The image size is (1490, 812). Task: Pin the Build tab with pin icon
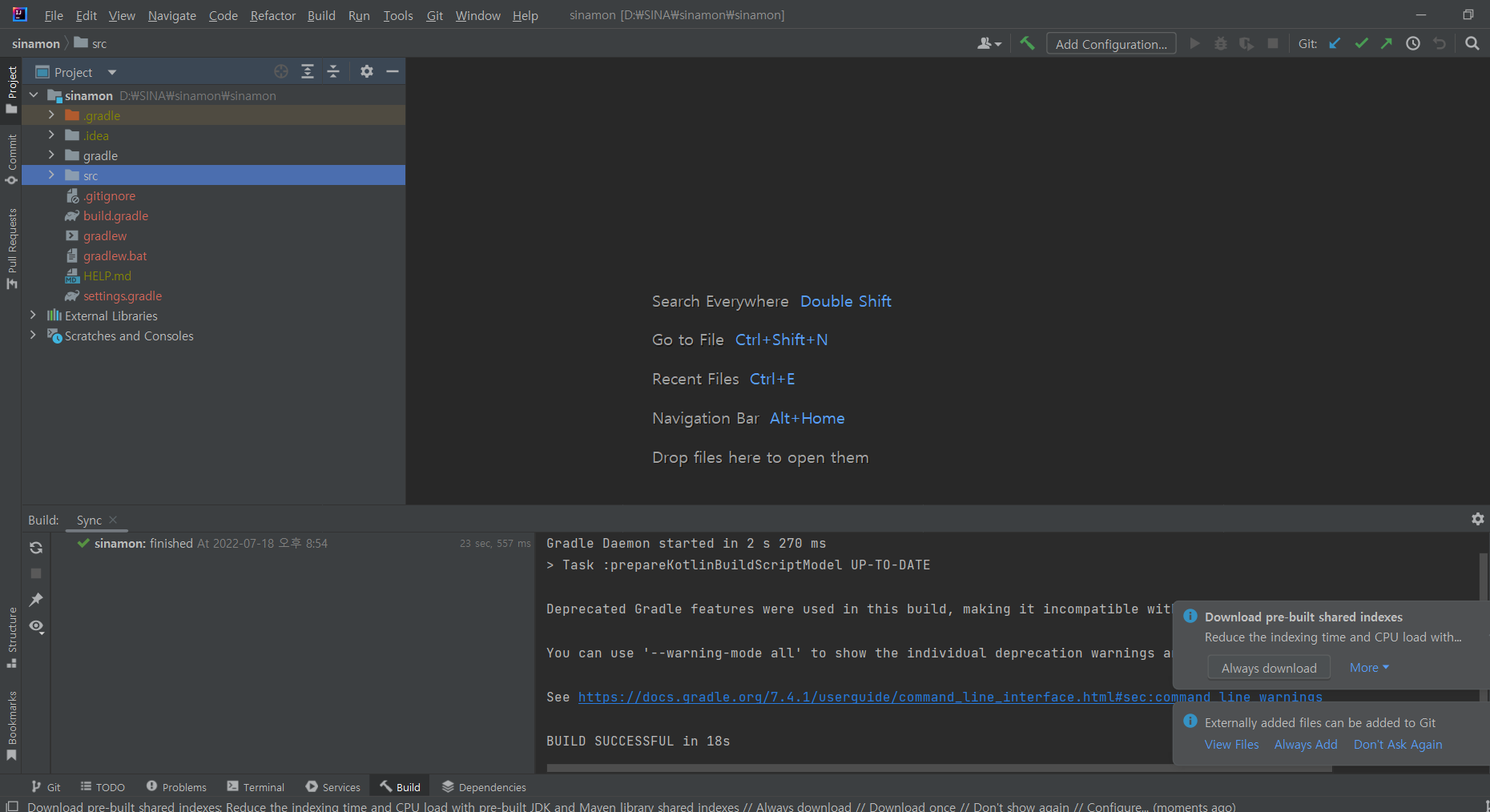tap(36, 599)
